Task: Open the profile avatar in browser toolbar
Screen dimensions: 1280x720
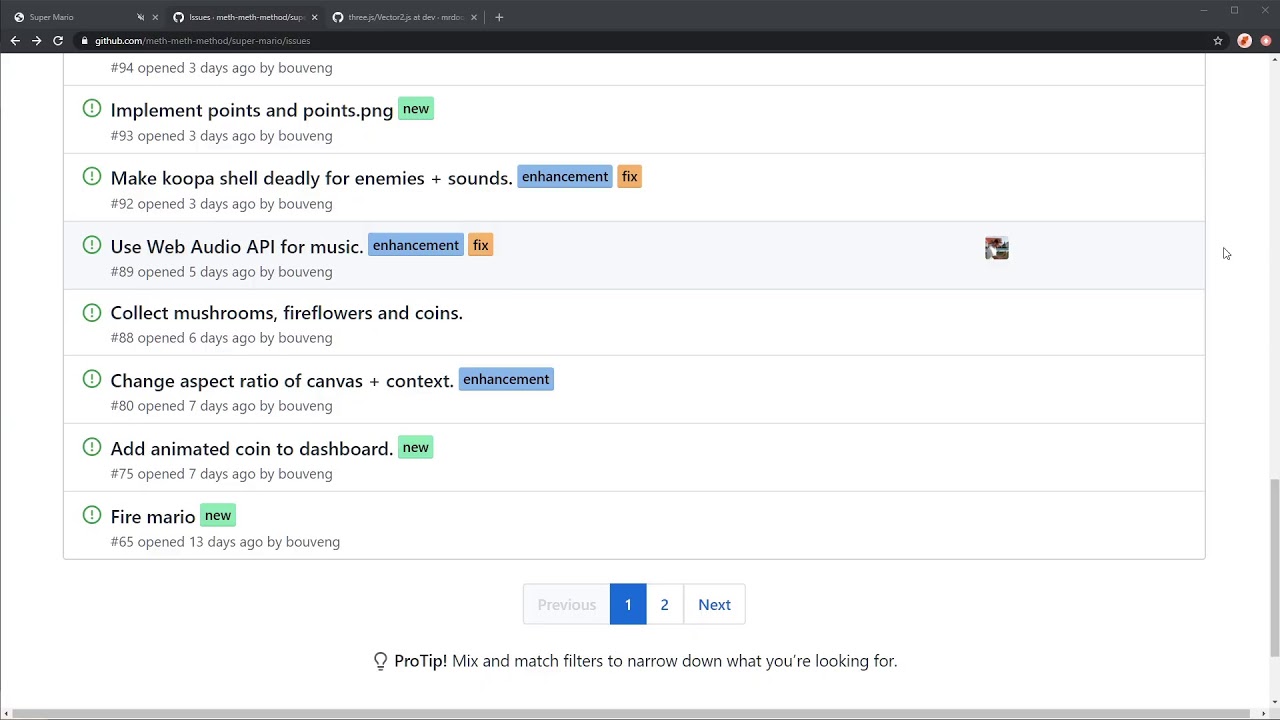Action: (1244, 41)
